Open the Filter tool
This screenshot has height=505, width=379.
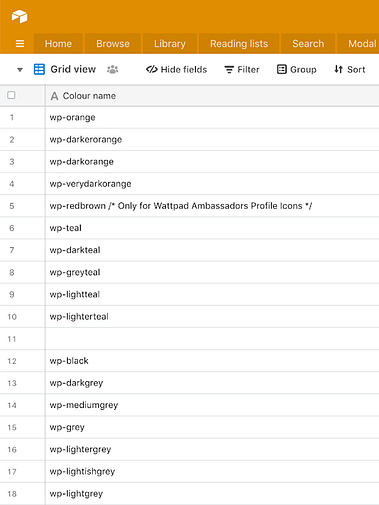click(242, 69)
